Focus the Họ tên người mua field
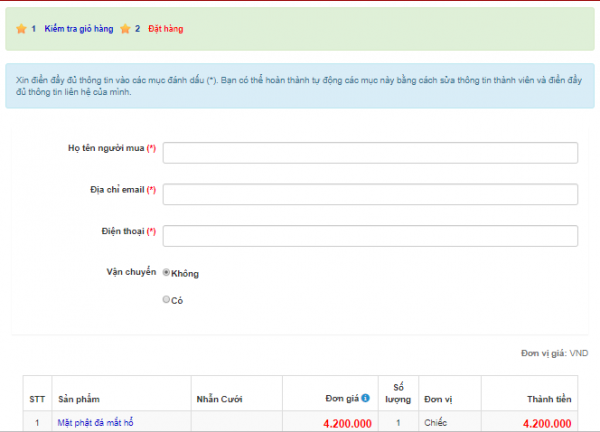 (x=370, y=153)
